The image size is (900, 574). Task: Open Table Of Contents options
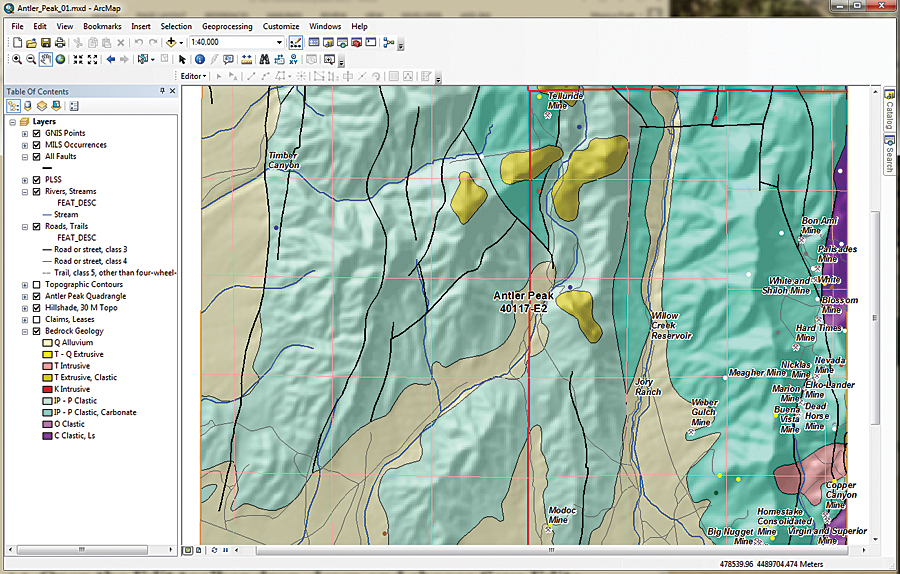tap(74, 106)
